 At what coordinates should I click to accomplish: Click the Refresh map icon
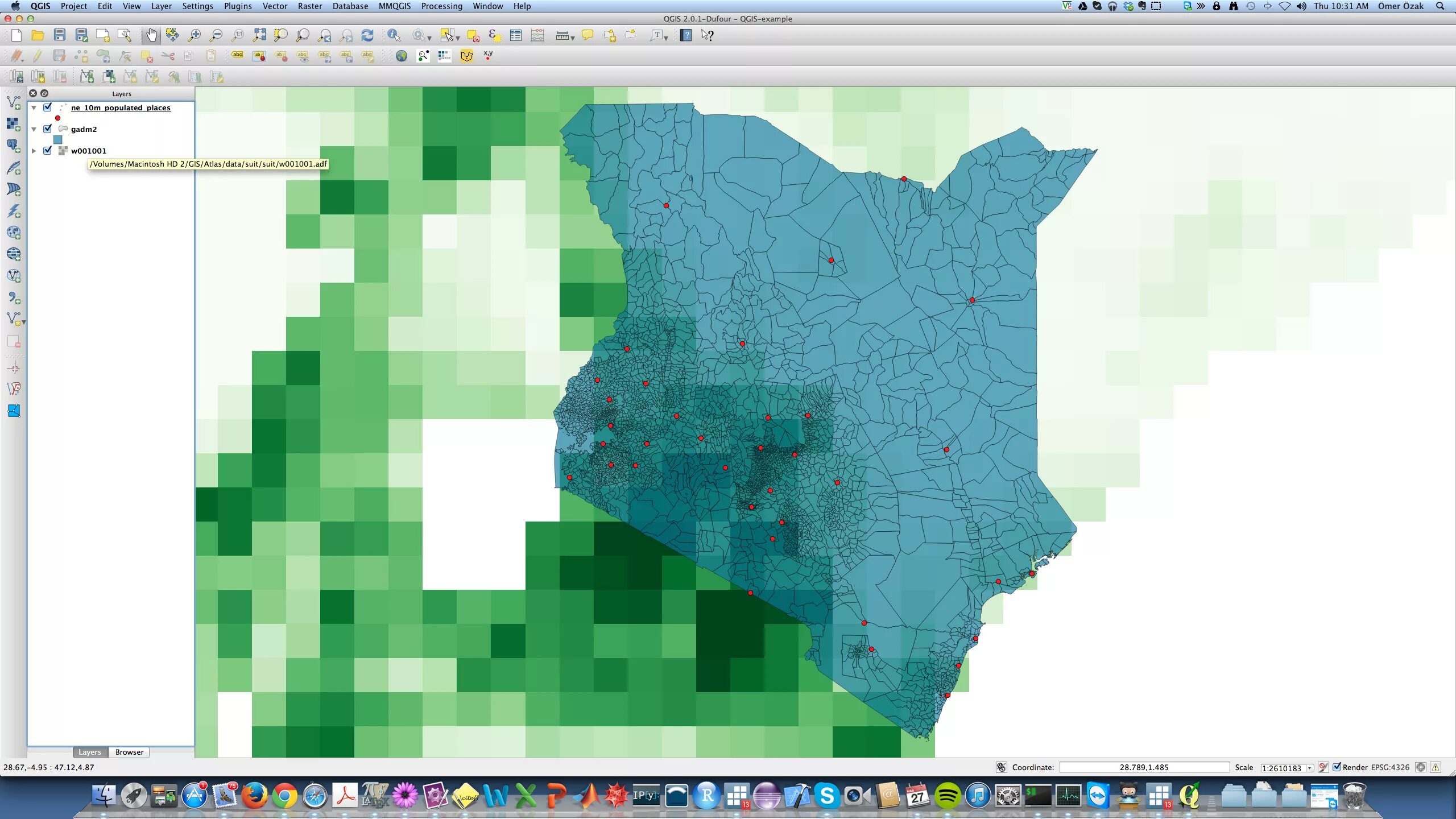pyautogui.click(x=367, y=35)
